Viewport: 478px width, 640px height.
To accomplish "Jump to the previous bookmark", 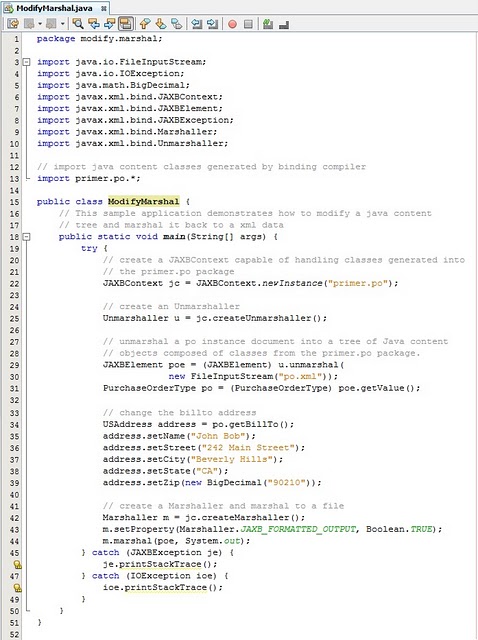I will coord(145,24).
